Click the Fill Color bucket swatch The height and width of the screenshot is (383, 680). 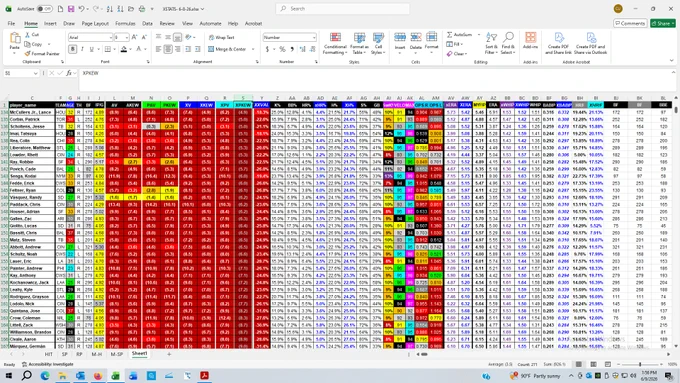124,49
